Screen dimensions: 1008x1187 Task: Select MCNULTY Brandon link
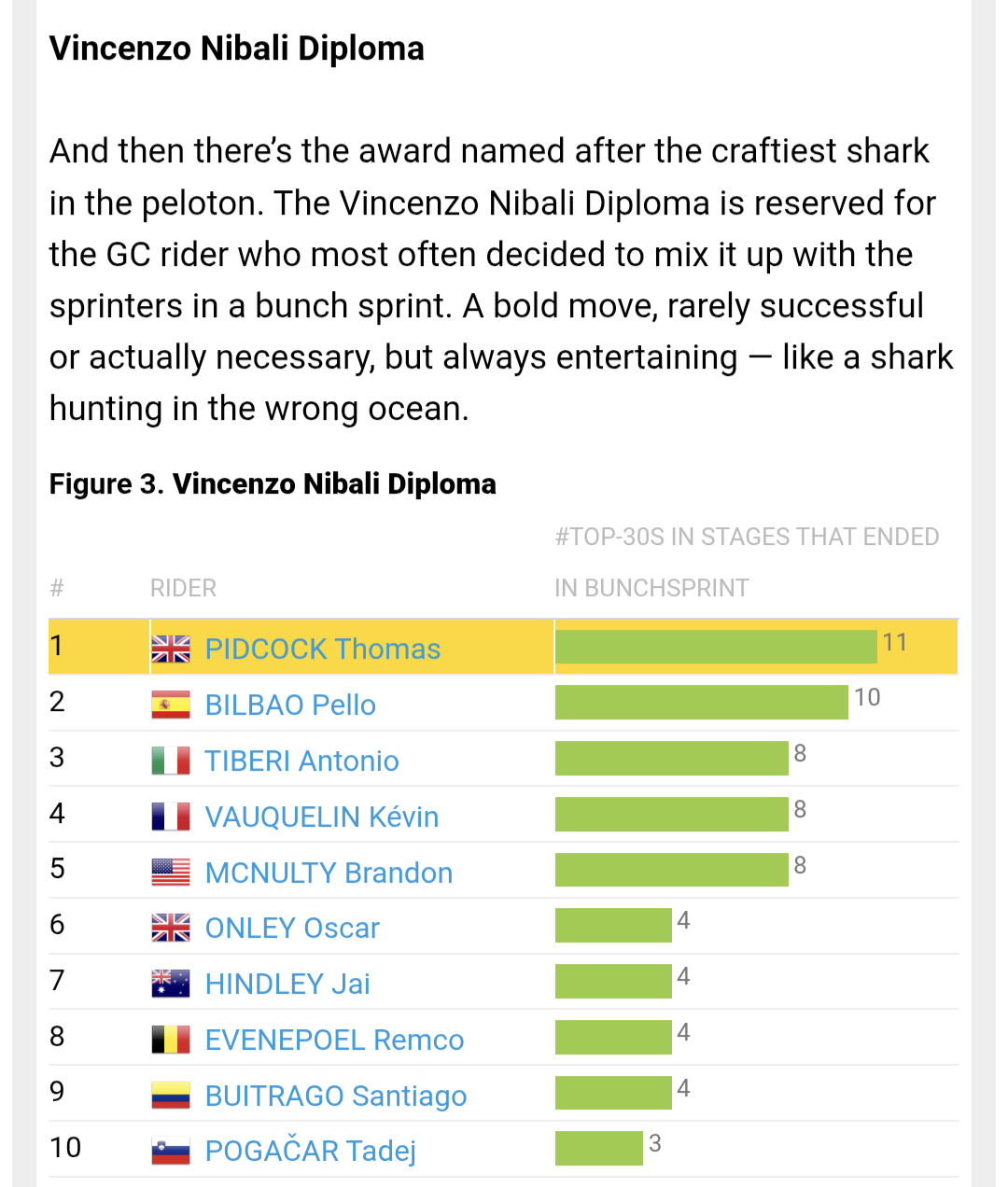[x=329, y=873]
